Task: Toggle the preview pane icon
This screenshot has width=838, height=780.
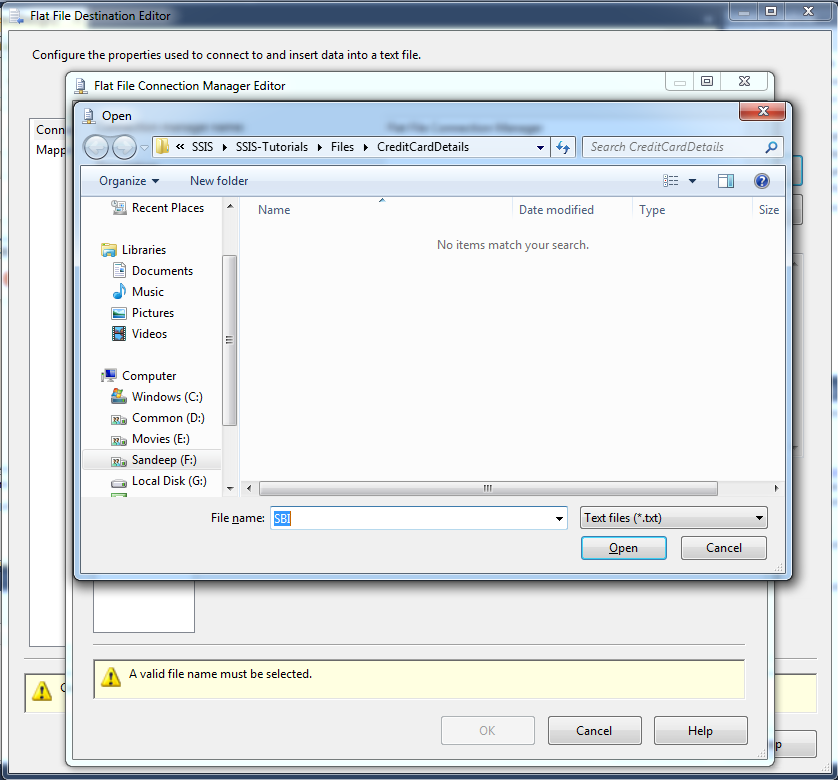Action: coord(726,181)
